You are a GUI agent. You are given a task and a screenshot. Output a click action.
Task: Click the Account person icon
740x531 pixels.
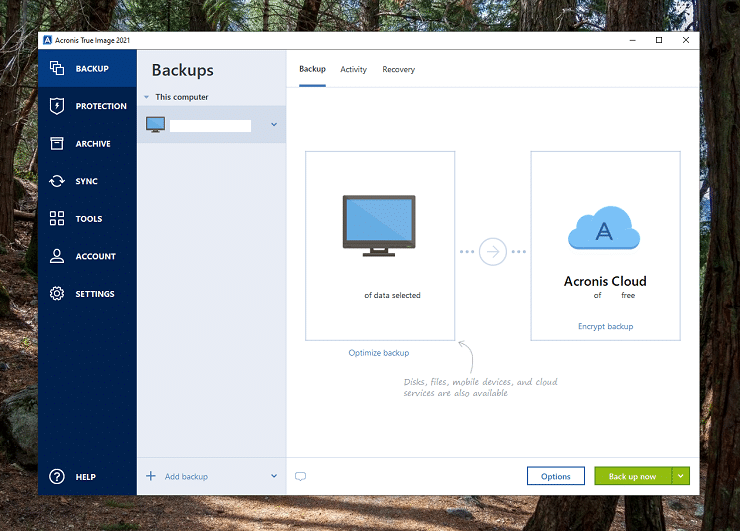[x=57, y=256]
